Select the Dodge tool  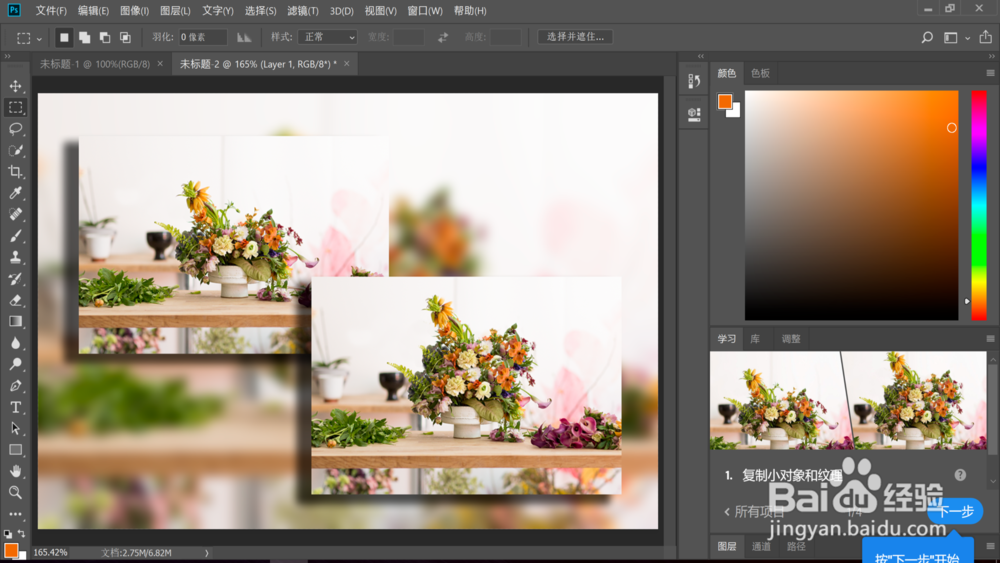pos(15,364)
